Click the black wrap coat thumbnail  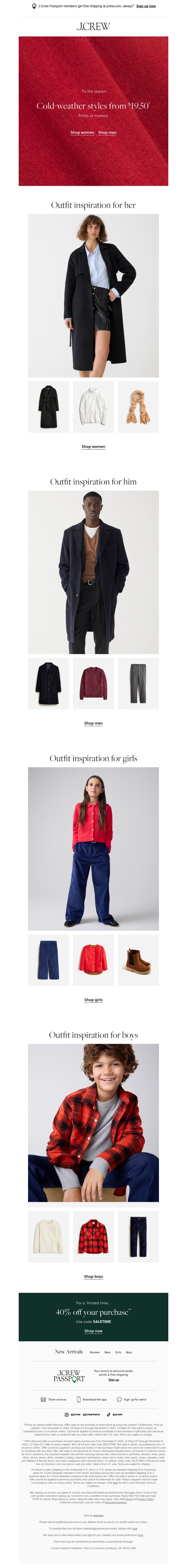(49, 407)
